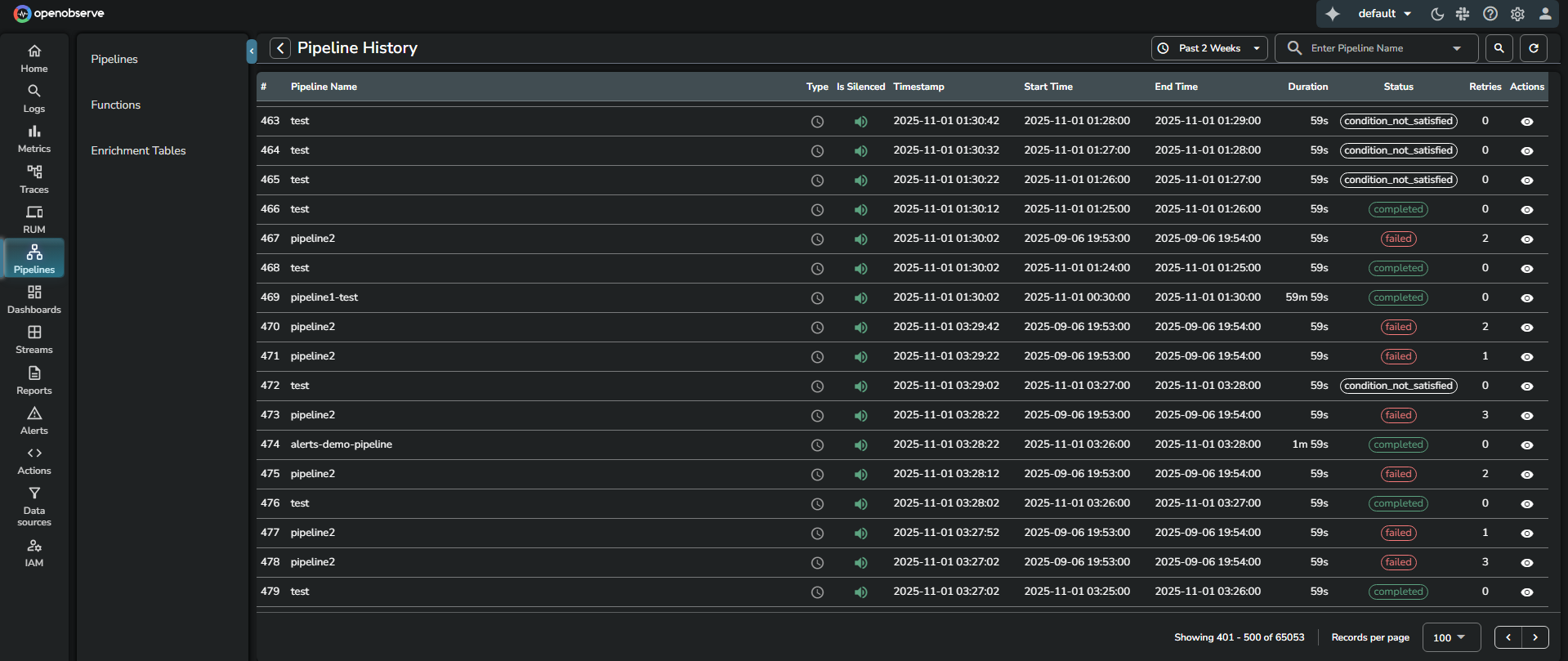View details of row 477
This screenshot has height=661, width=1568.
[1526, 534]
